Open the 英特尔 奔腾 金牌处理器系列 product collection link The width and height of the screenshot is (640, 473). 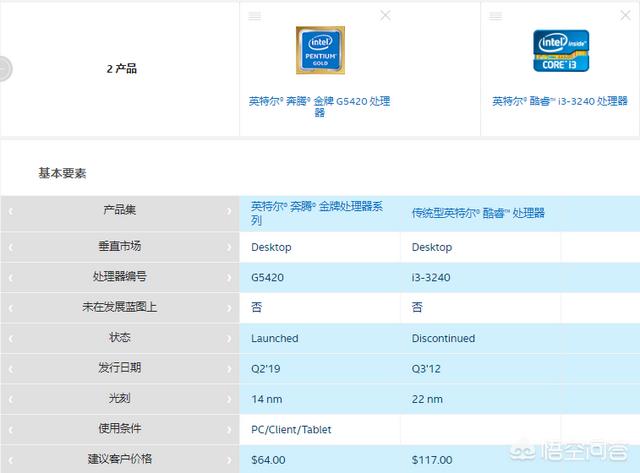tap(317, 213)
